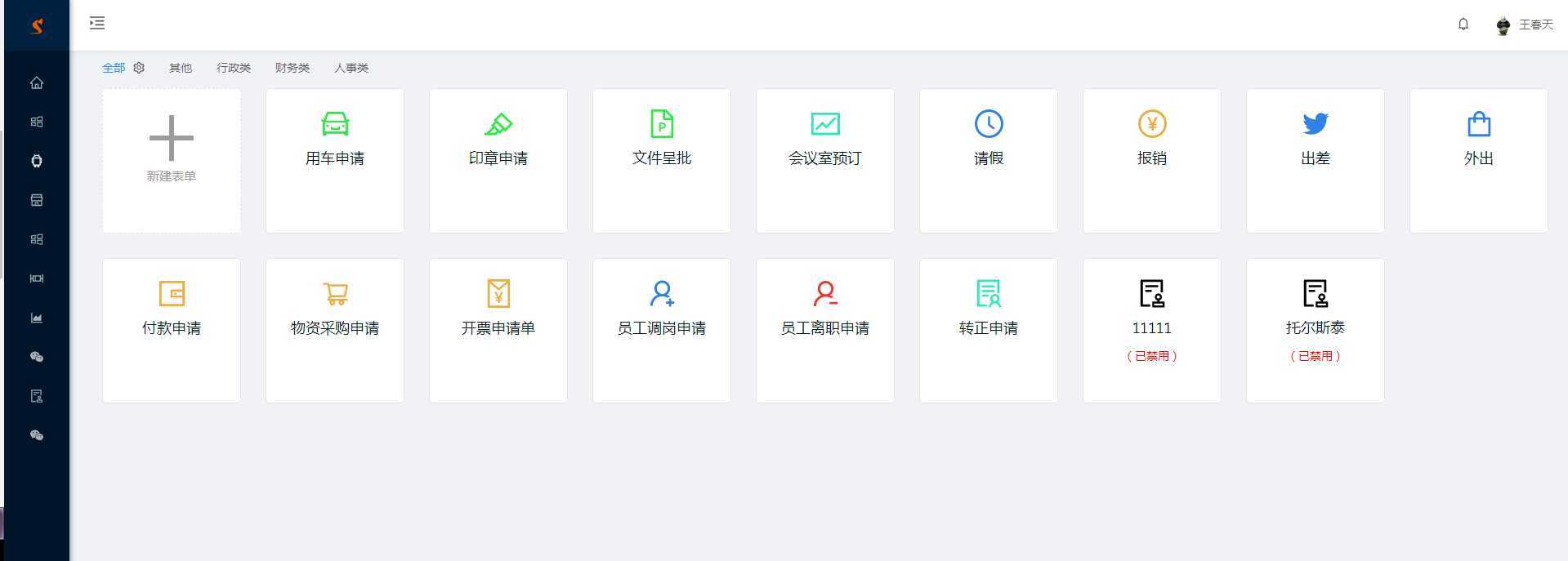Open the grid icon directly below home
The width and height of the screenshot is (1568, 561).
pos(37,122)
